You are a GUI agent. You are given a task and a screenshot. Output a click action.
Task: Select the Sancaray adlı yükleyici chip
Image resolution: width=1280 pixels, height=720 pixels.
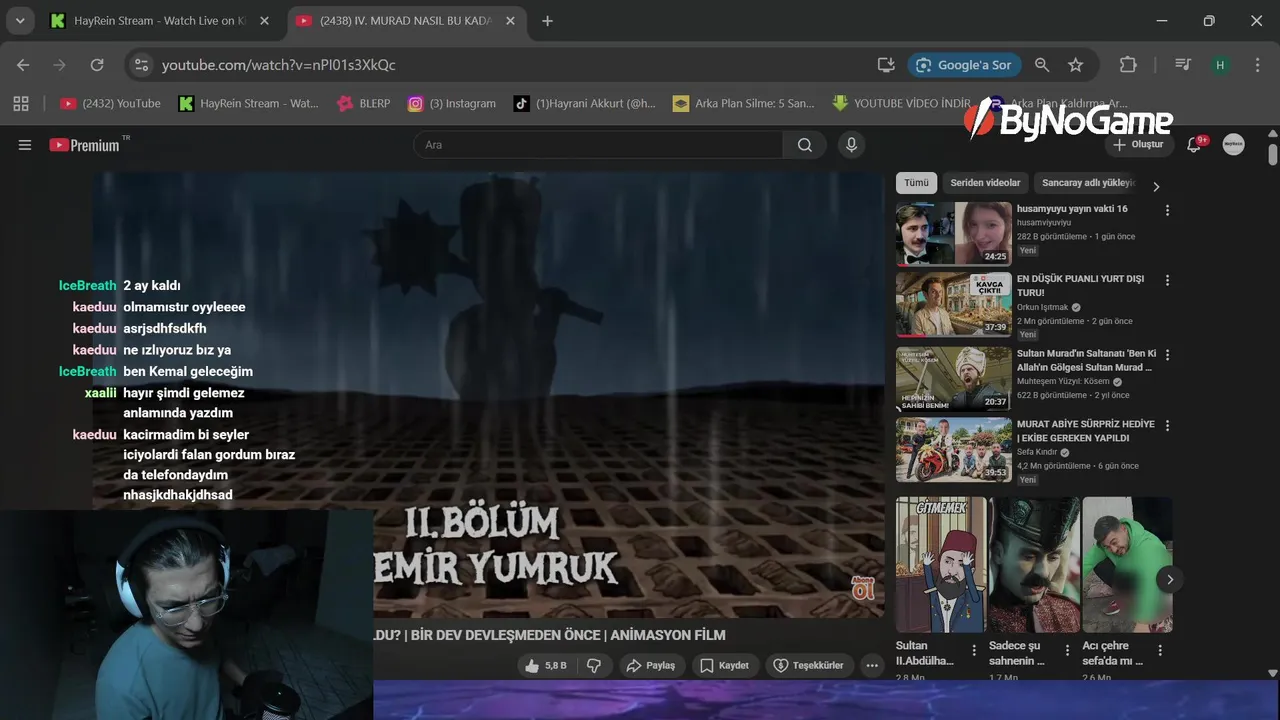tap(1088, 183)
